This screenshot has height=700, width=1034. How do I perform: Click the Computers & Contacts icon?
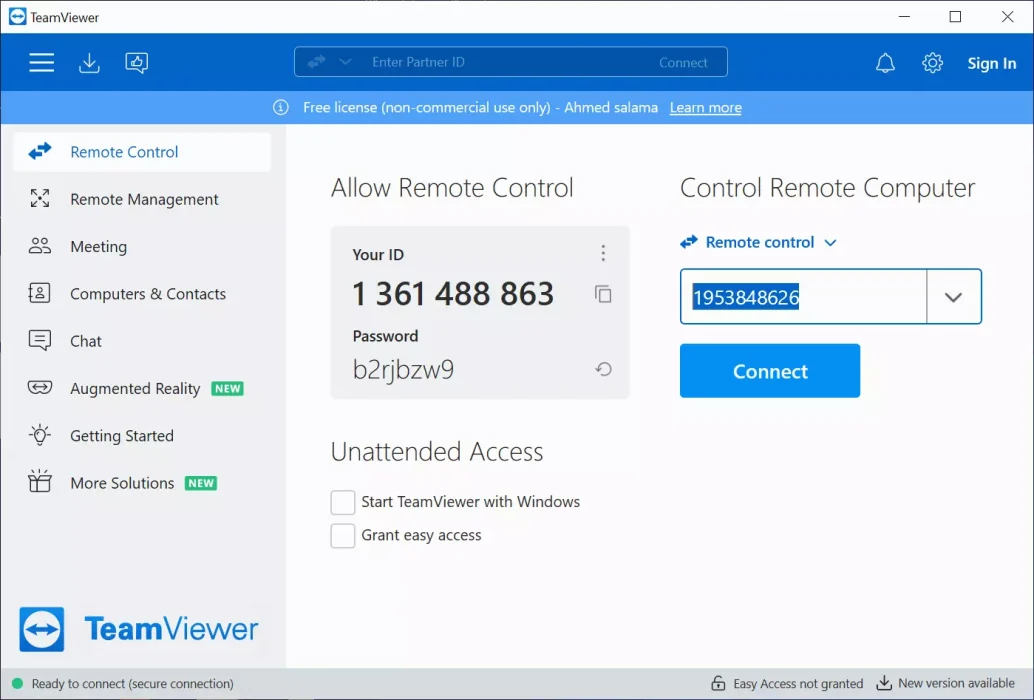[x=40, y=293]
